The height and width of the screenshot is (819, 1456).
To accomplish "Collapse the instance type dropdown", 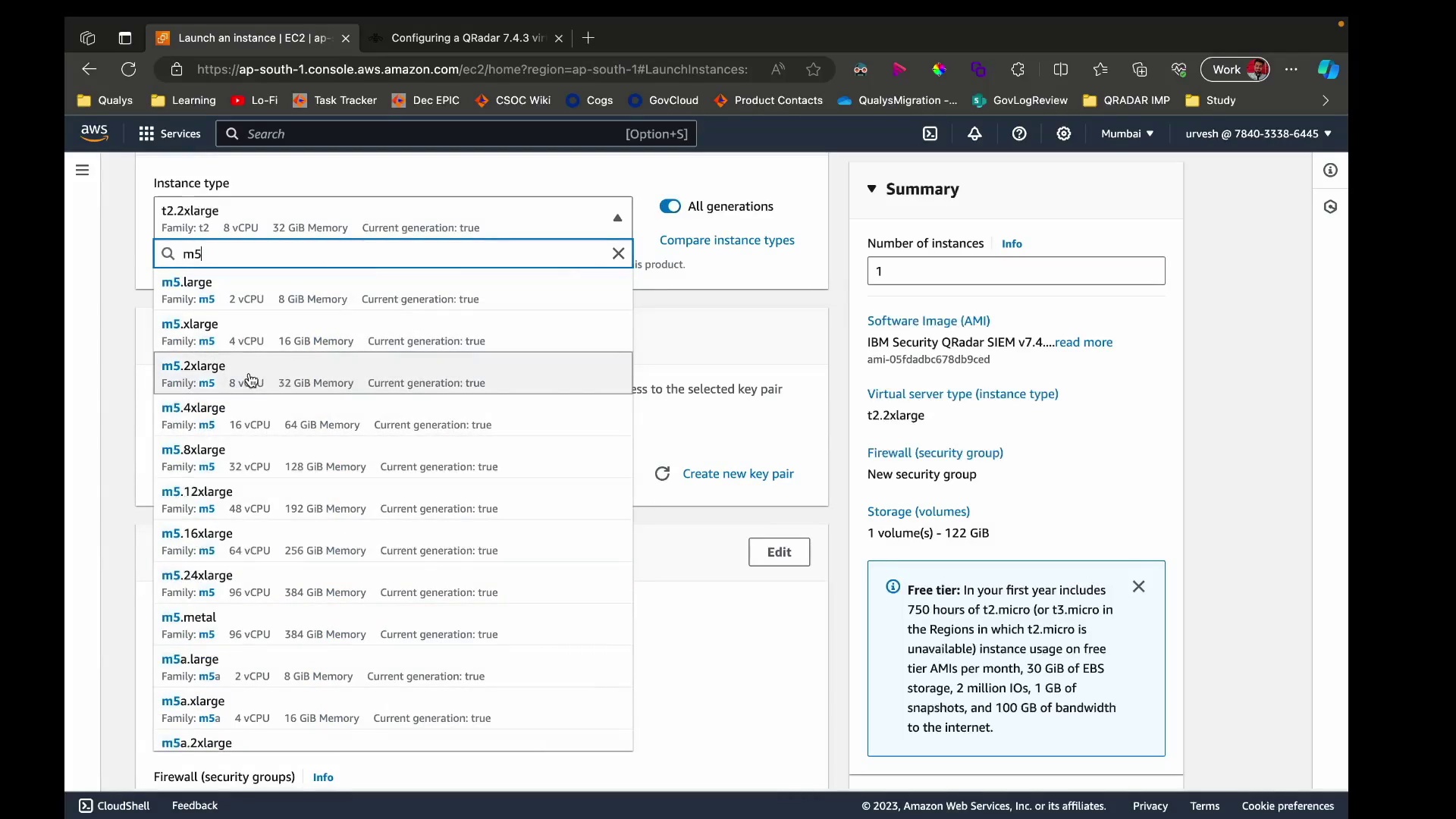I will pyautogui.click(x=617, y=218).
